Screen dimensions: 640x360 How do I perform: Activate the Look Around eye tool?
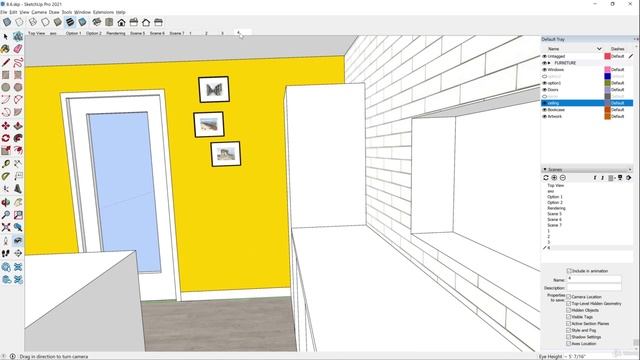pos(18,240)
